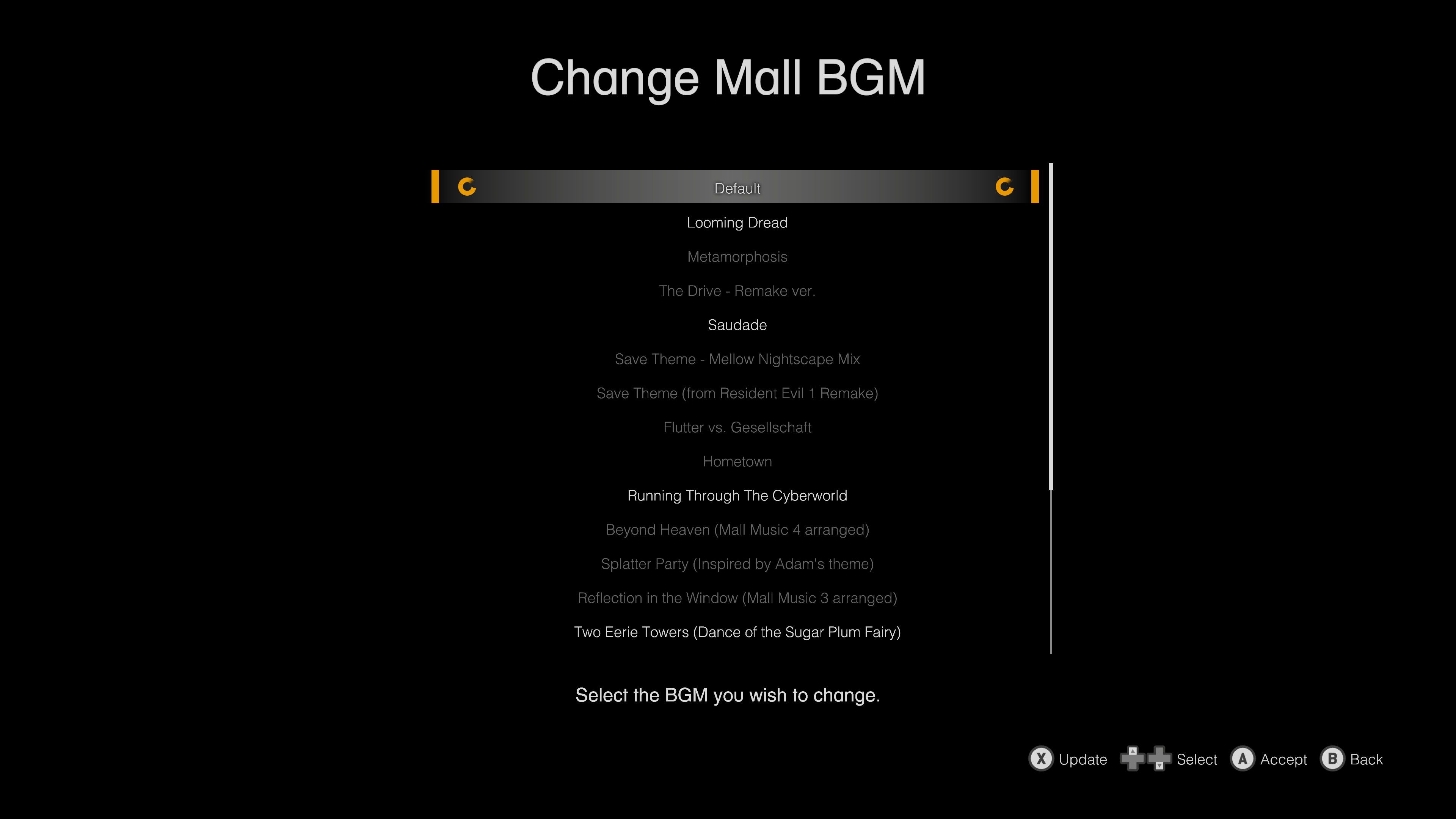Select Two Eerie Towers Sugar Plum Fairy
This screenshot has height=819, width=1456.
(737, 631)
